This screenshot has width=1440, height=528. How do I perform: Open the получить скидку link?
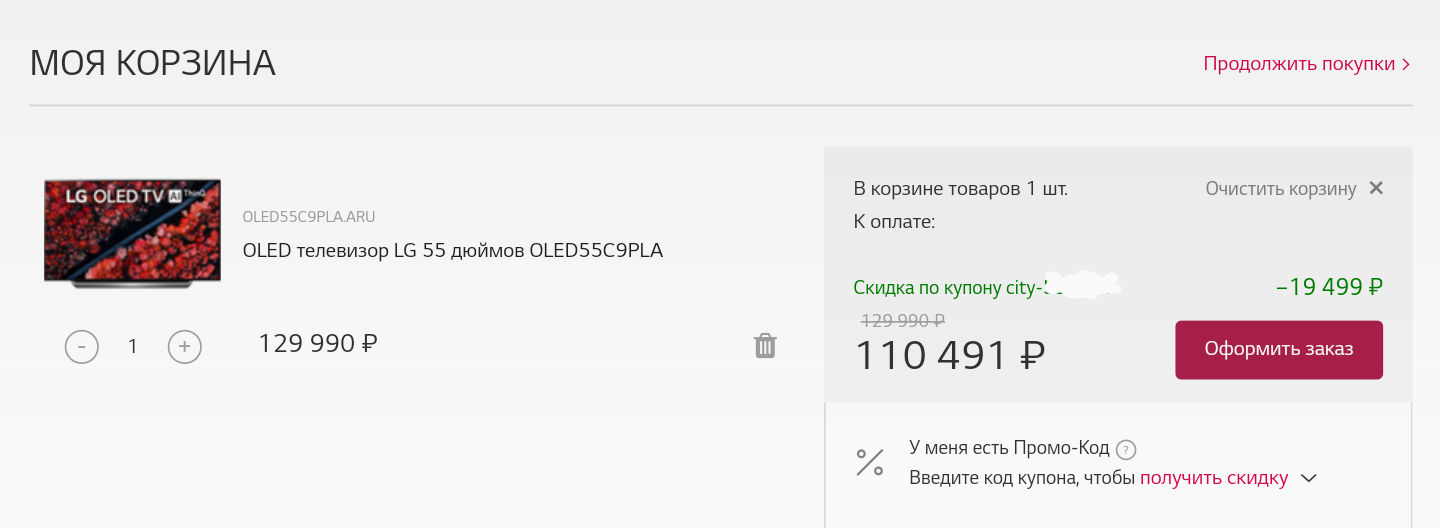click(x=1213, y=478)
